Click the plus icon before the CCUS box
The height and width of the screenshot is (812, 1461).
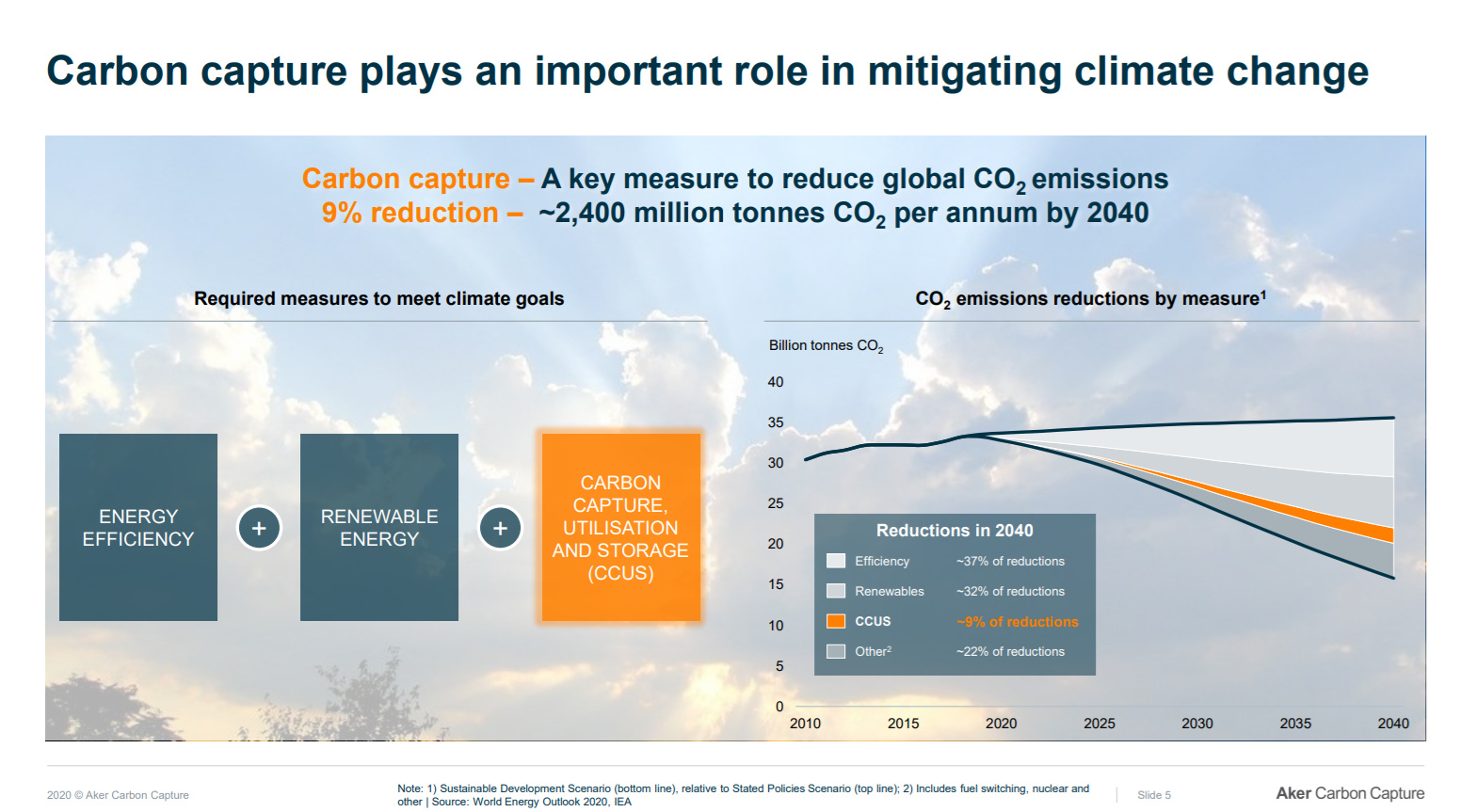(x=500, y=528)
